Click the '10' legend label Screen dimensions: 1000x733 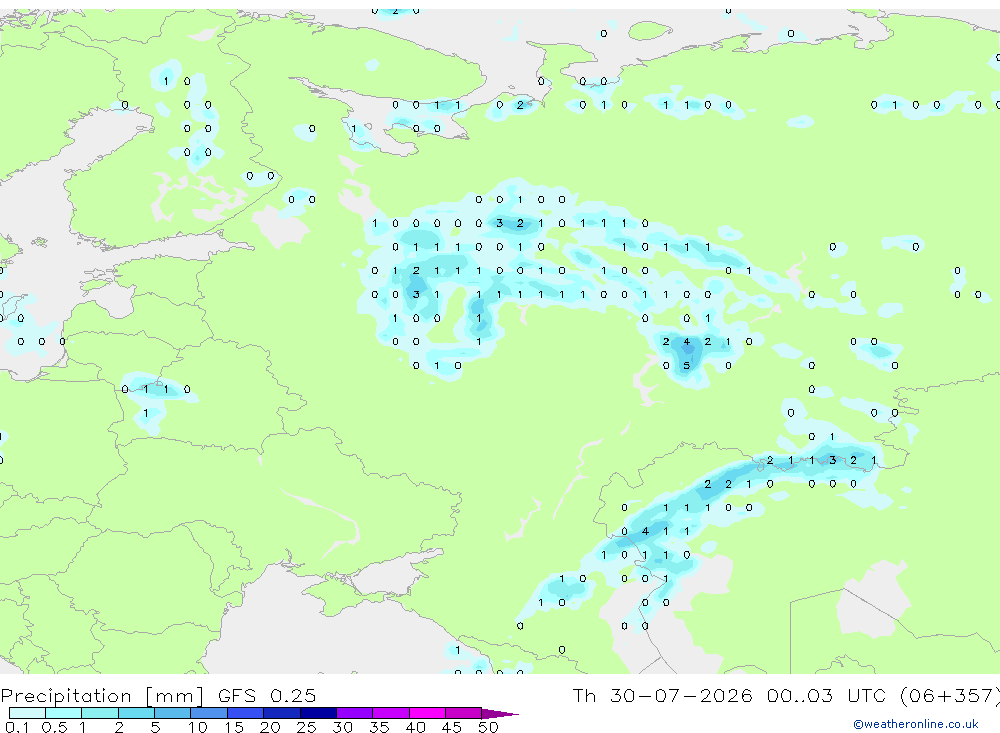click(198, 727)
